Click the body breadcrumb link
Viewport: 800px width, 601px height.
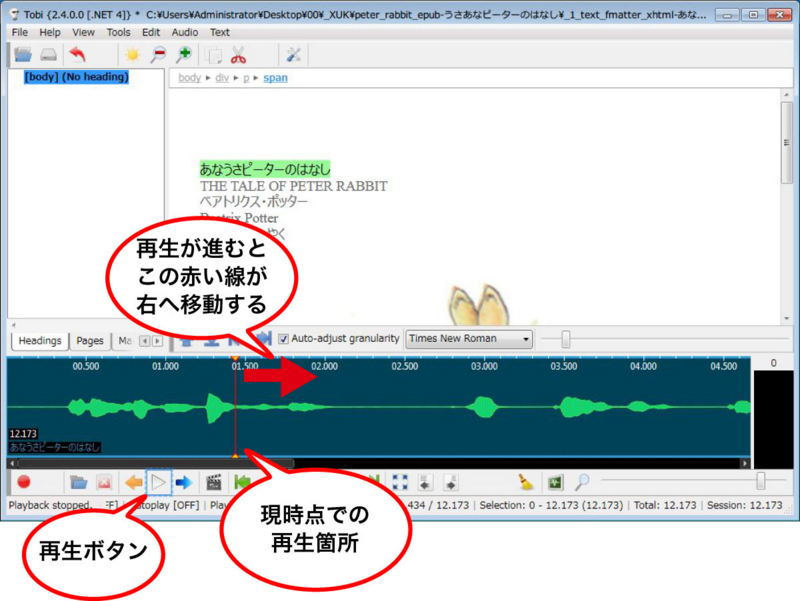tap(188, 78)
